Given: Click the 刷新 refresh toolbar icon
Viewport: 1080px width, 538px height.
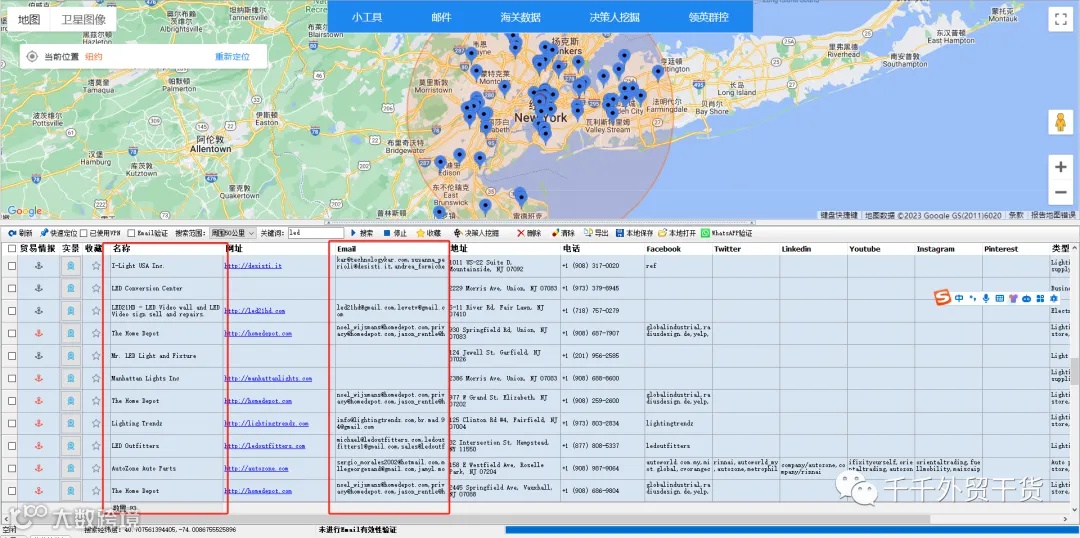Looking at the screenshot, I should point(12,234).
